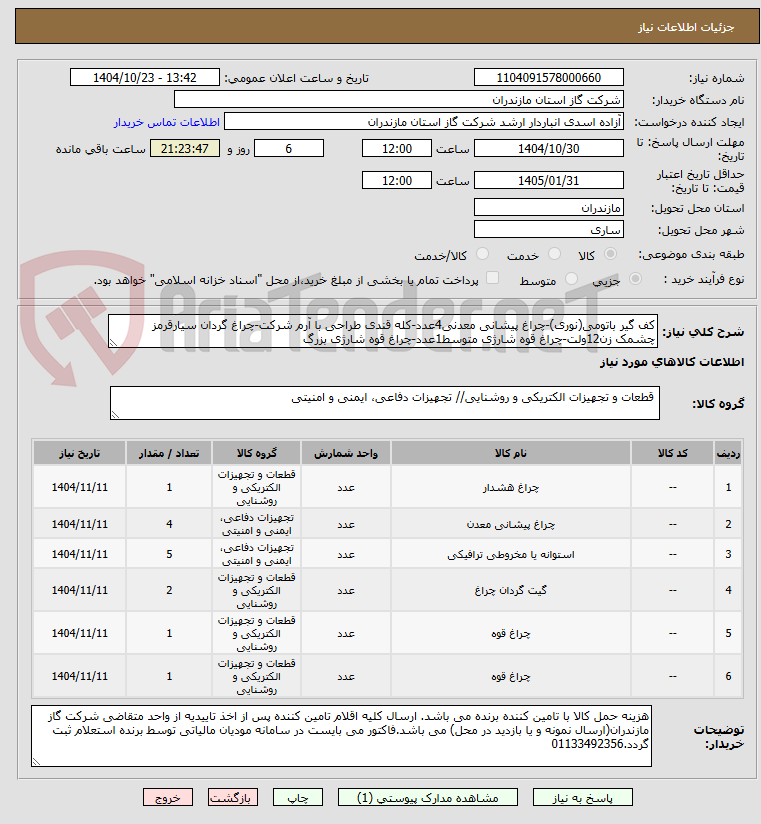
Task: Click the توضیحات خریدار notes textarea
Action: (342, 736)
